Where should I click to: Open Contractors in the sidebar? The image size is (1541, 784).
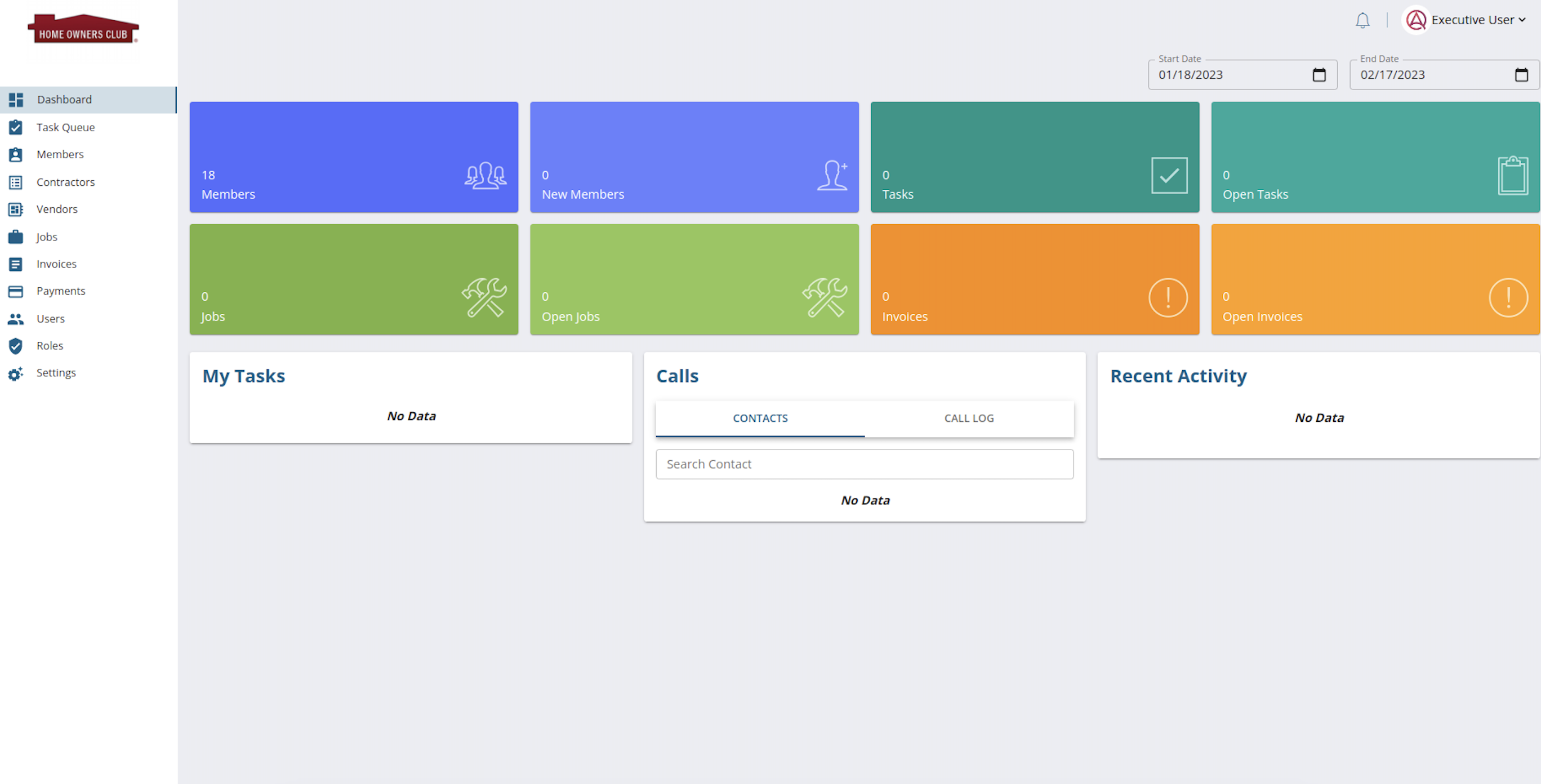(x=66, y=182)
